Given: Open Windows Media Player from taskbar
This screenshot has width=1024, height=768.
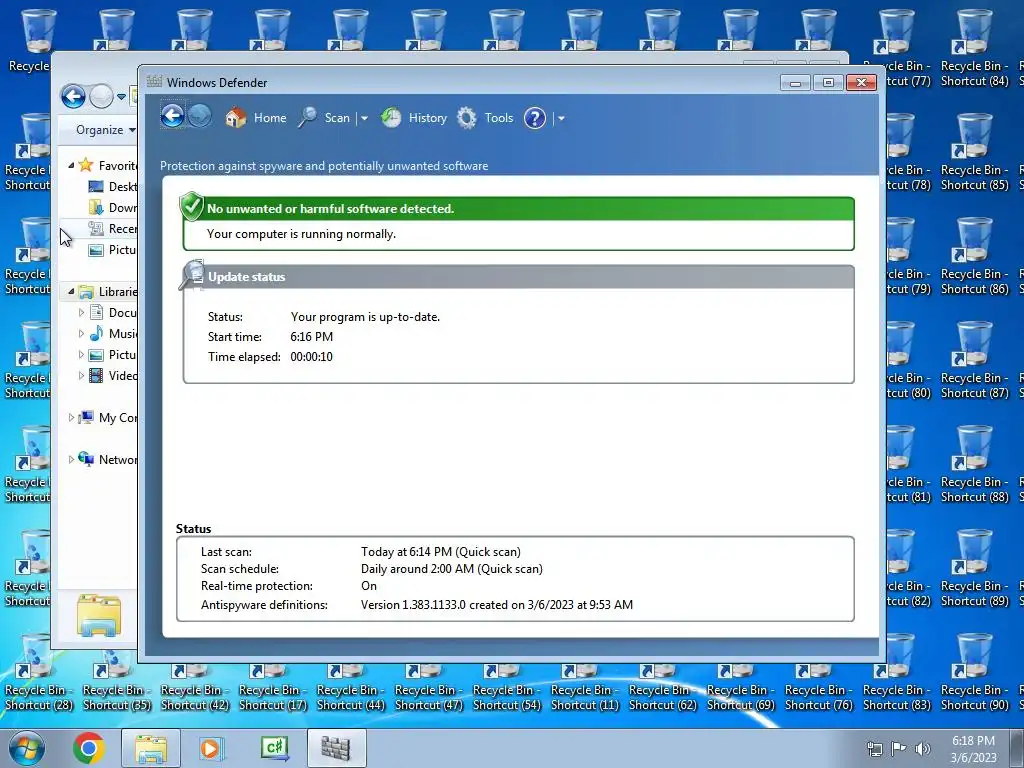Looking at the screenshot, I should [x=211, y=748].
